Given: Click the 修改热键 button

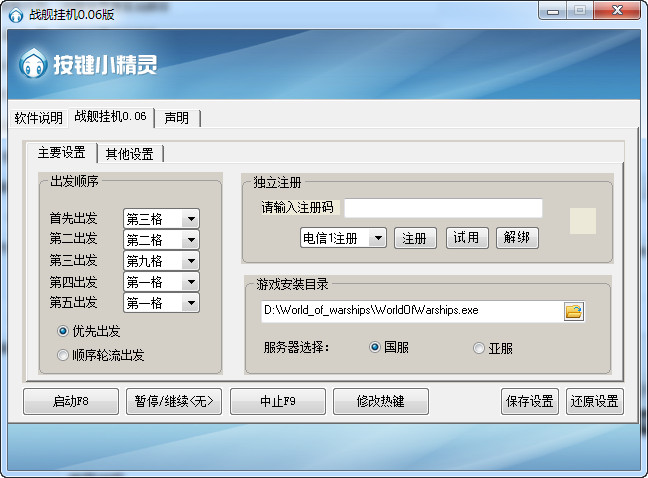Looking at the screenshot, I should (x=381, y=401).
